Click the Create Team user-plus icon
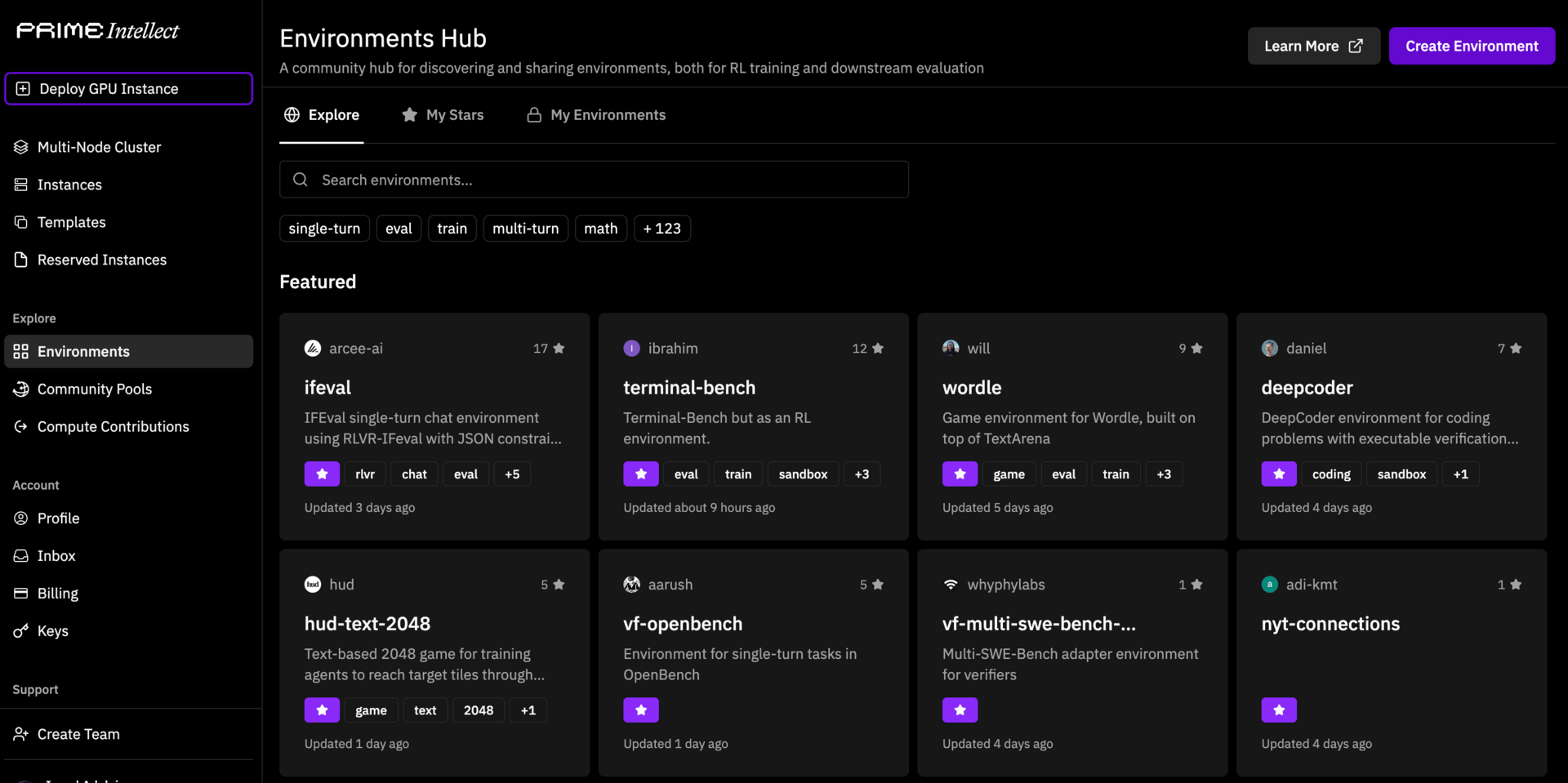This screenshot has height=783, width=1568. [21, 733]
